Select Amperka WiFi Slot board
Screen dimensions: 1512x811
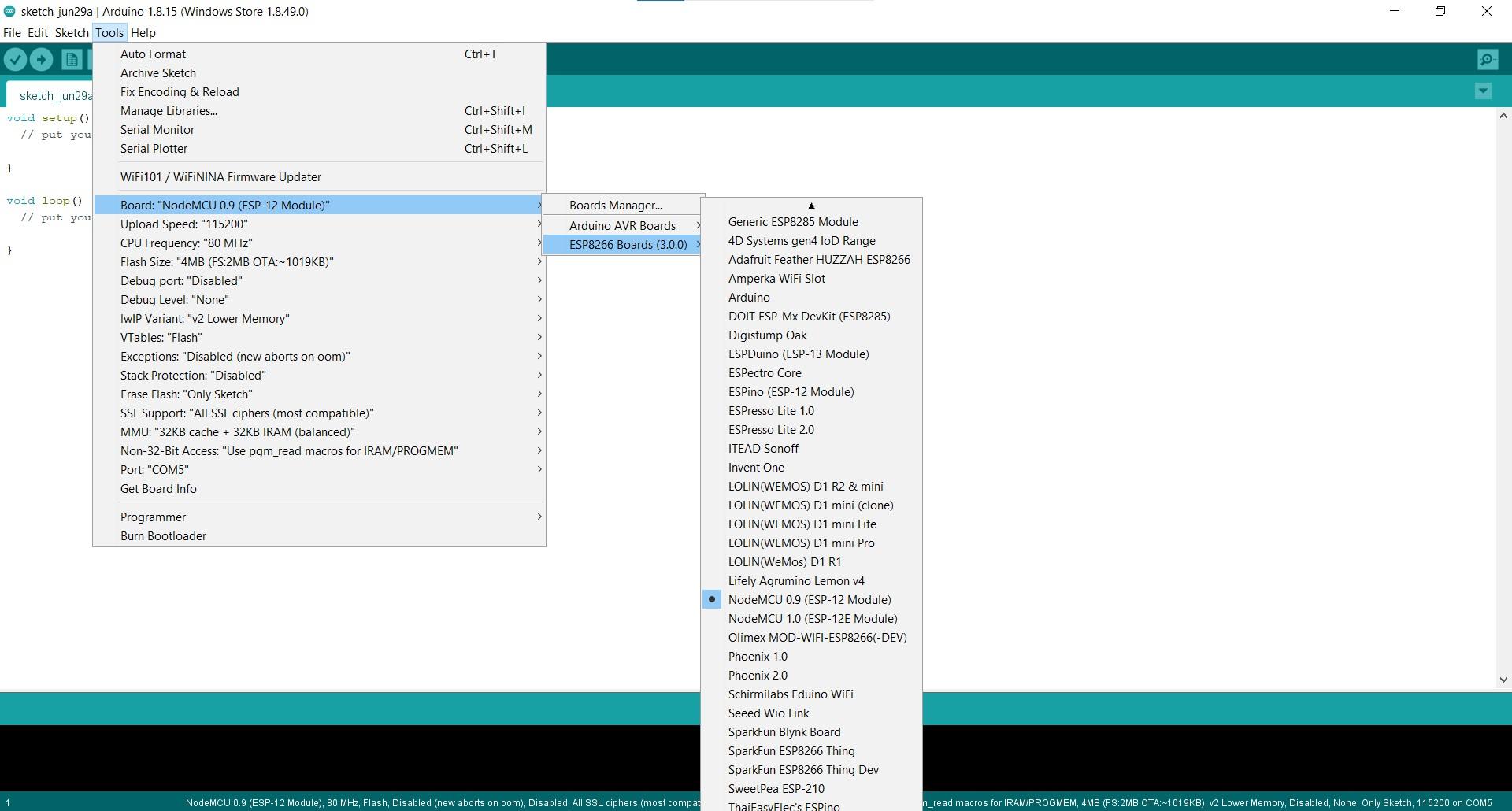point(811,279)
